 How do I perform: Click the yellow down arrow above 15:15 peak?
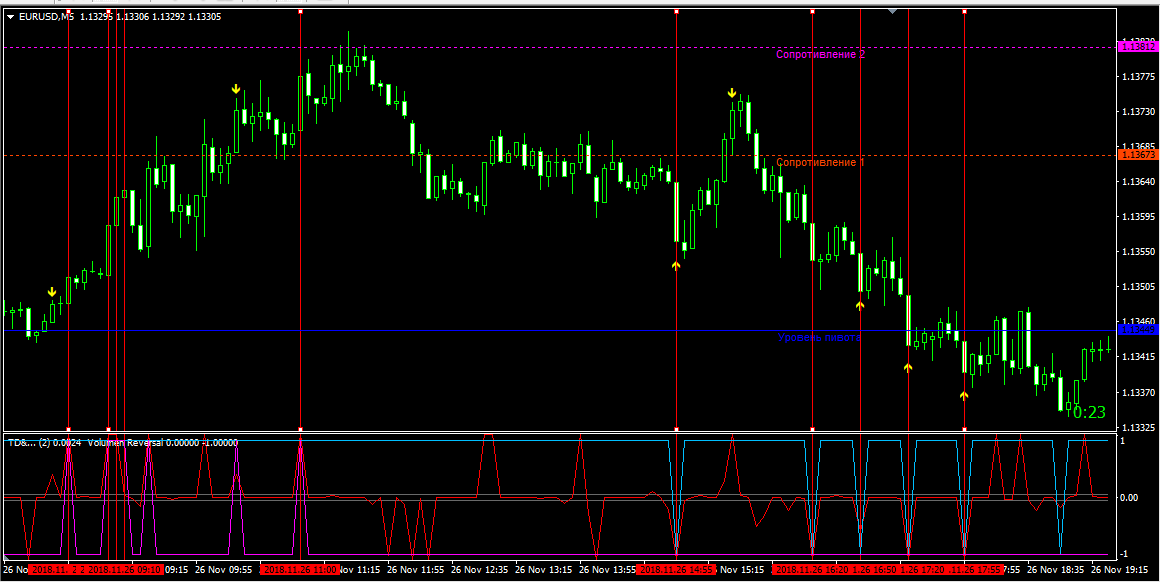coord(732,92)
